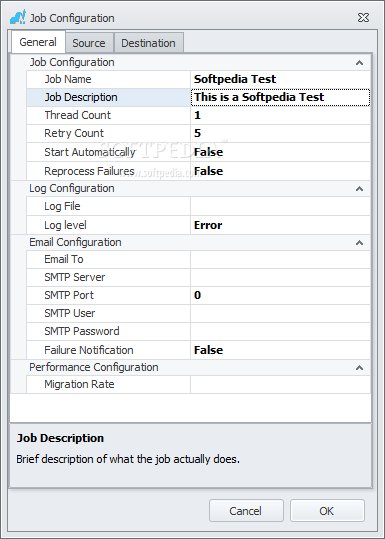Collapse the Email Configuration section

pyautogui.click(x=359, y=243)
